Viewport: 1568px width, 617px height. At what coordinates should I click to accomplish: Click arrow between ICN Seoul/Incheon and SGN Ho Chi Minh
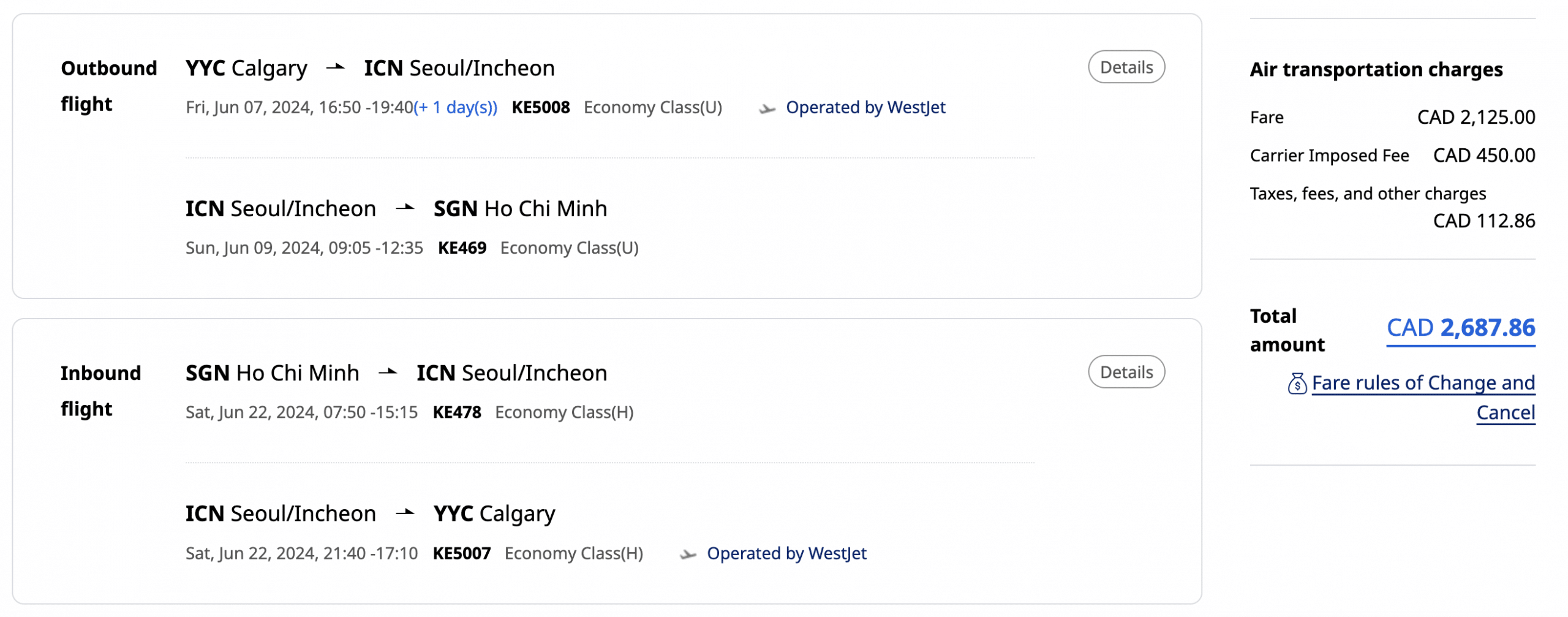point(404,208)
